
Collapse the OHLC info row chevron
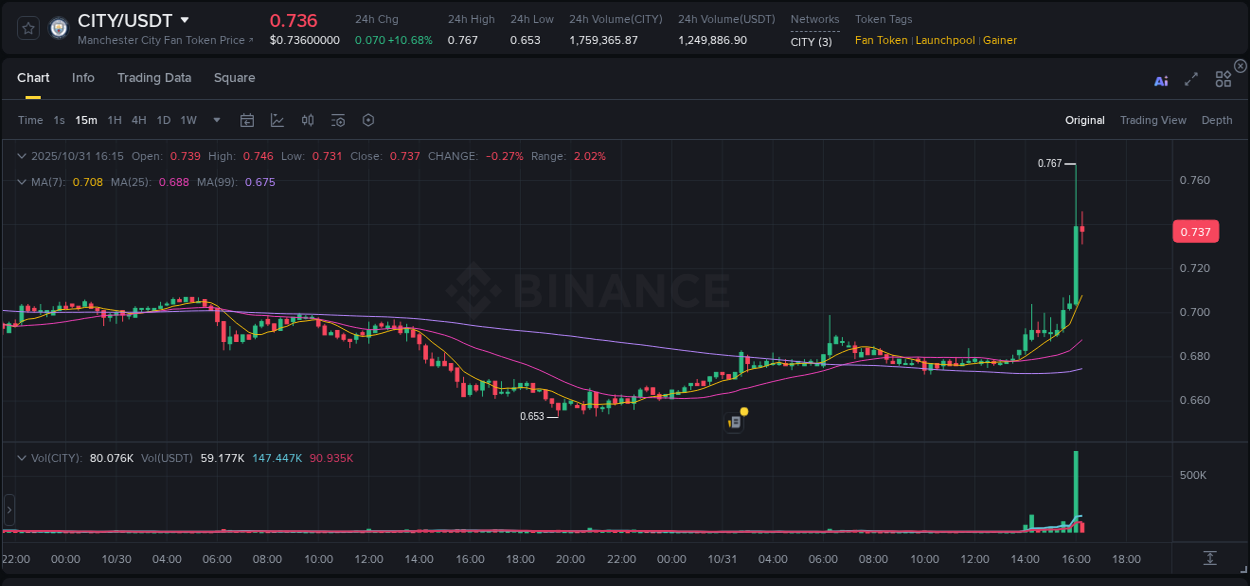pyautogui.click(x=21, y=156)
